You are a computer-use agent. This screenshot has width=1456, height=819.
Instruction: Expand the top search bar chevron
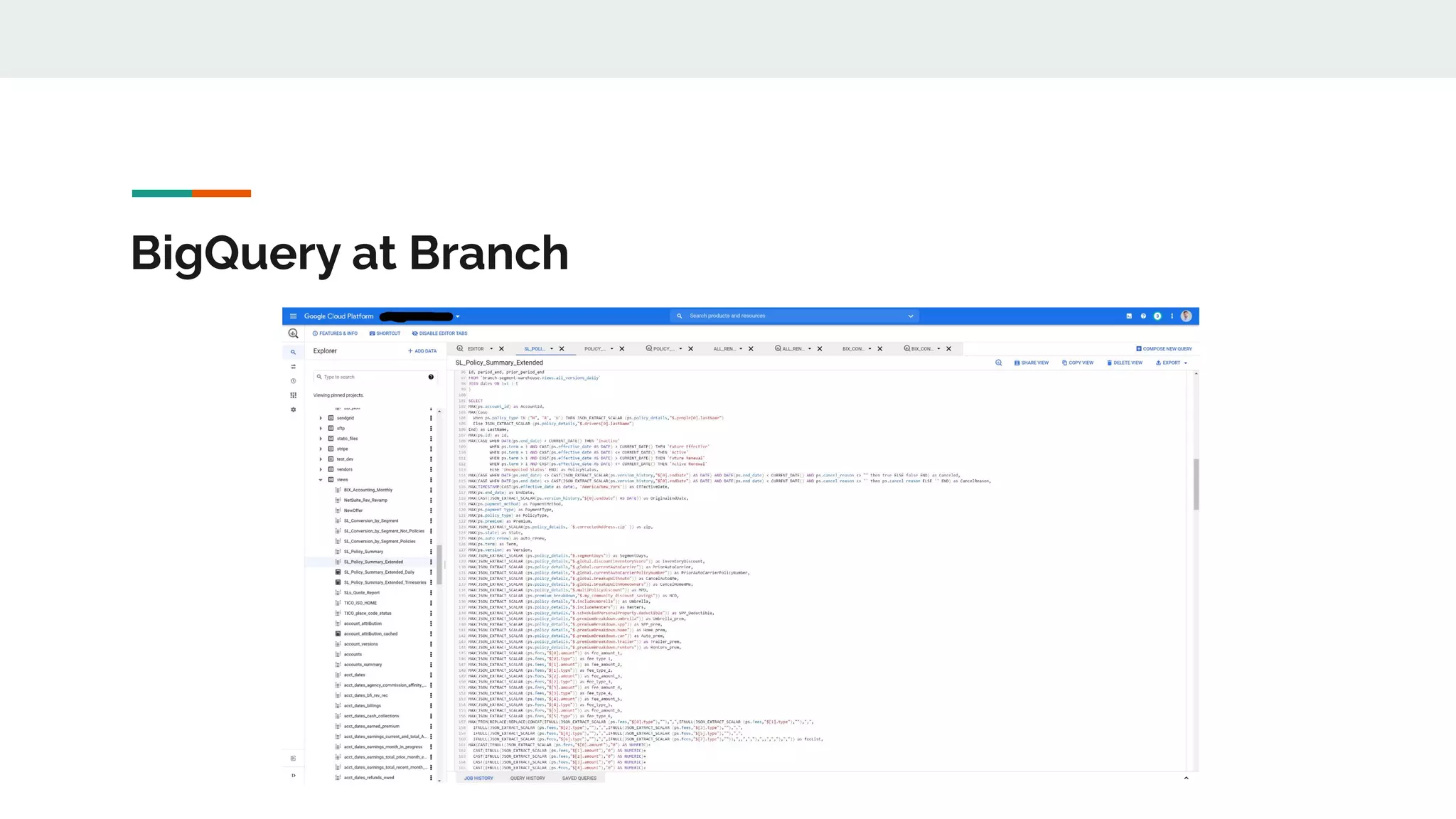click(x=910, y=316)
